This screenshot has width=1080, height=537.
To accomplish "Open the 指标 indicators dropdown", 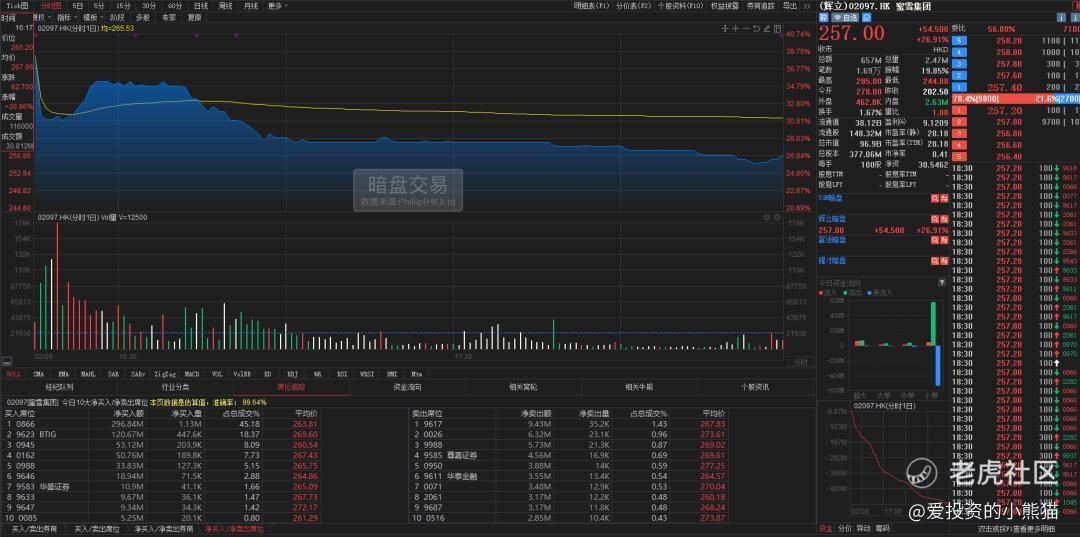I will click(x=66, y=17).
